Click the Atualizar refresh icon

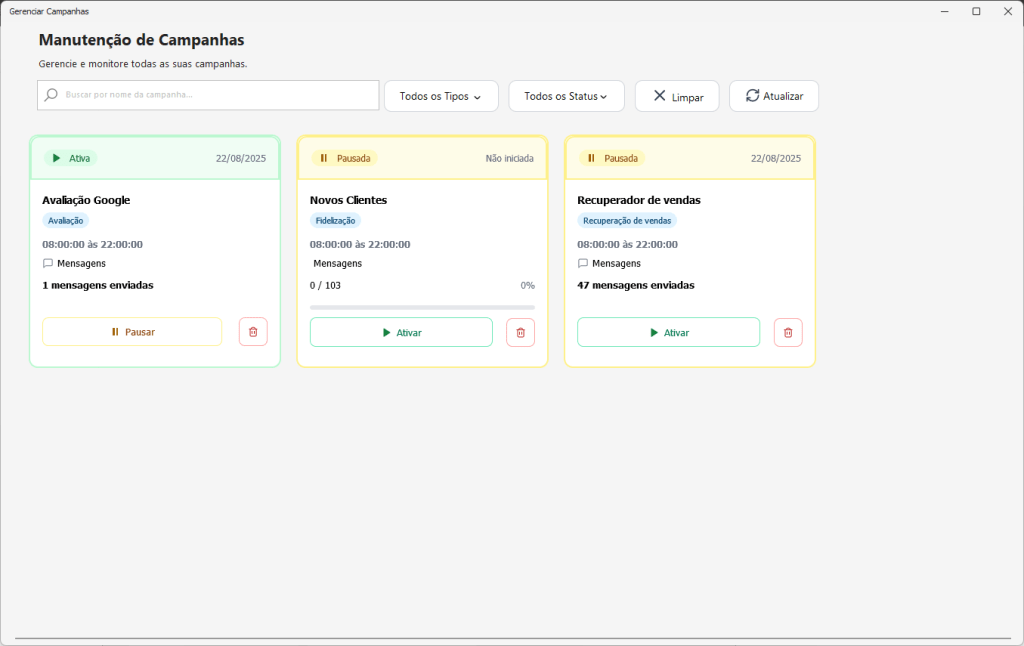point(752,95)
